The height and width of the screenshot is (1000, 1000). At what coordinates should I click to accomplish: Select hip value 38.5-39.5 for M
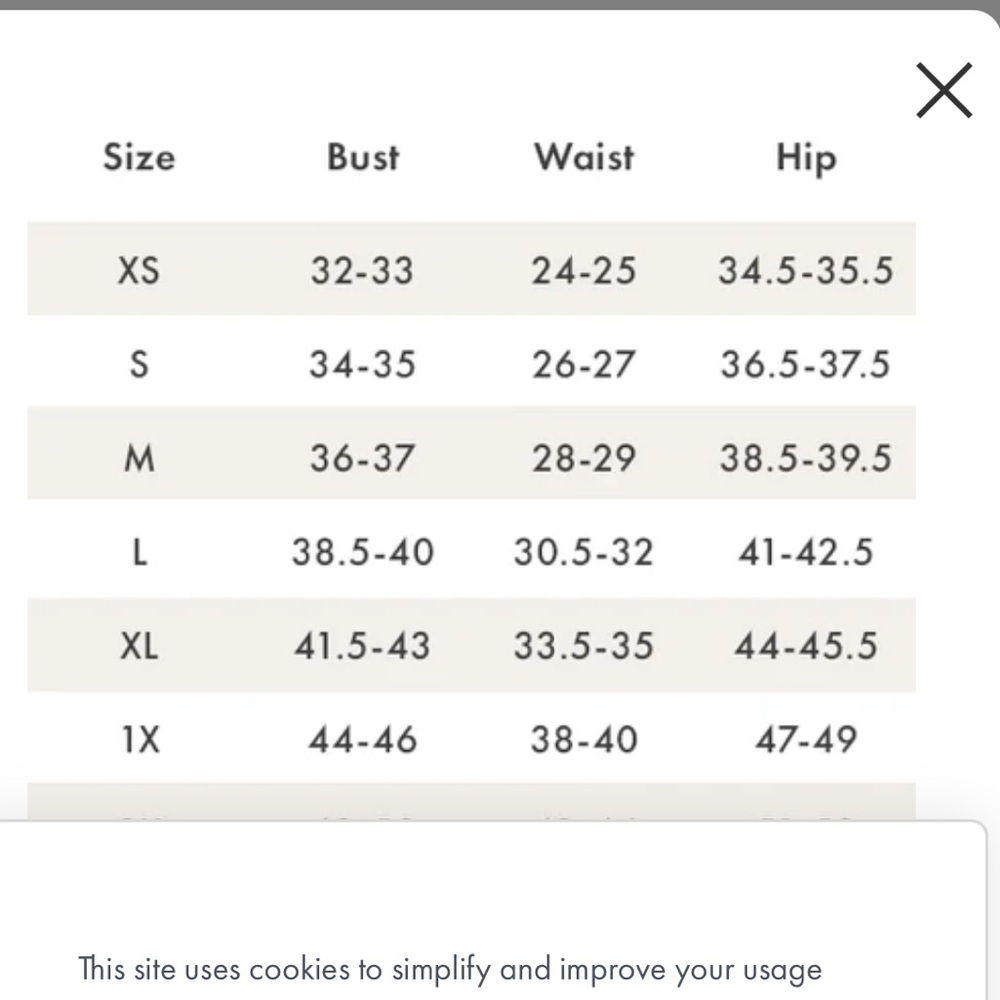click(805, 458)
